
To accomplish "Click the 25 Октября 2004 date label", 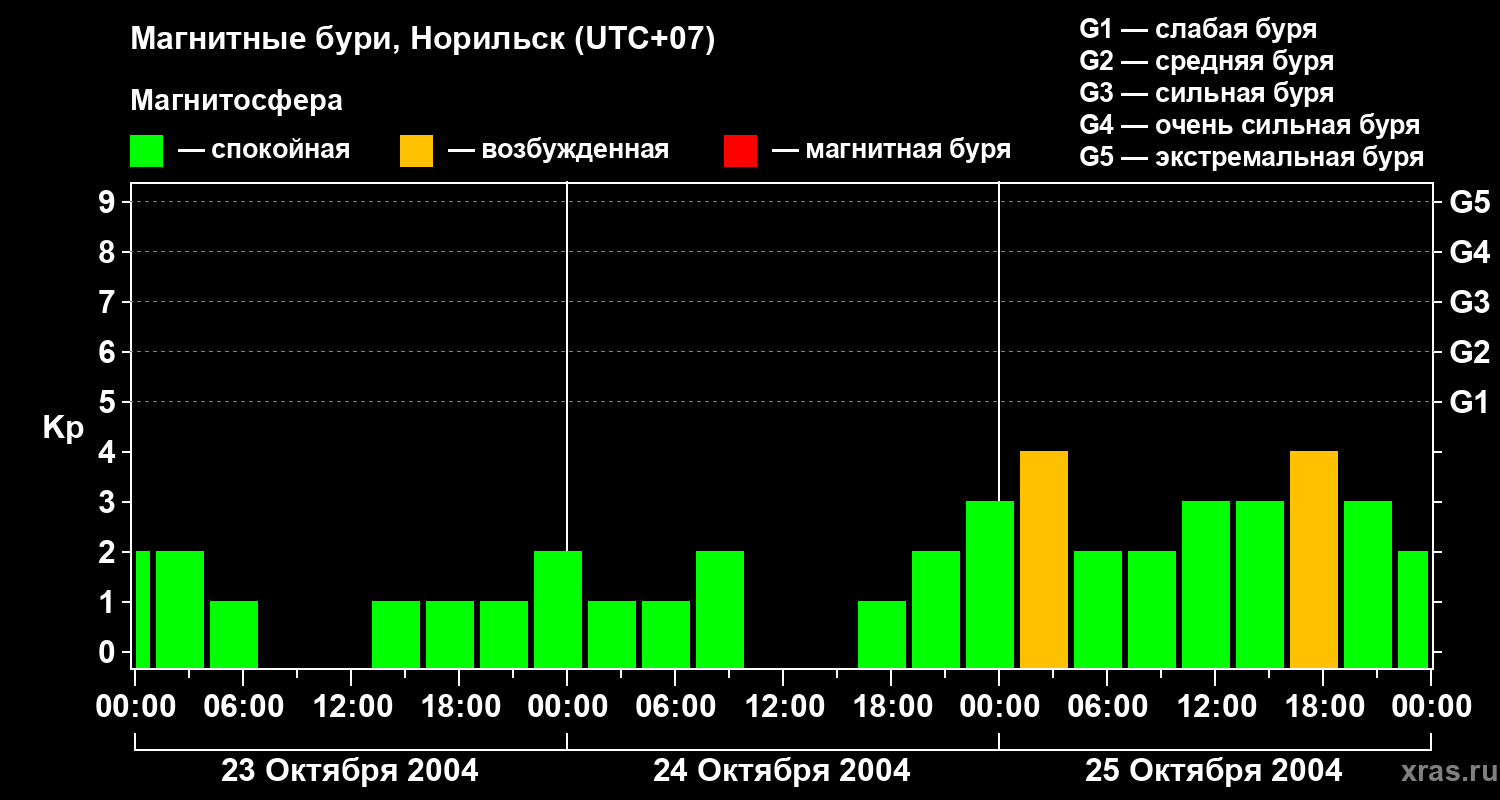I will (1214, 771).
